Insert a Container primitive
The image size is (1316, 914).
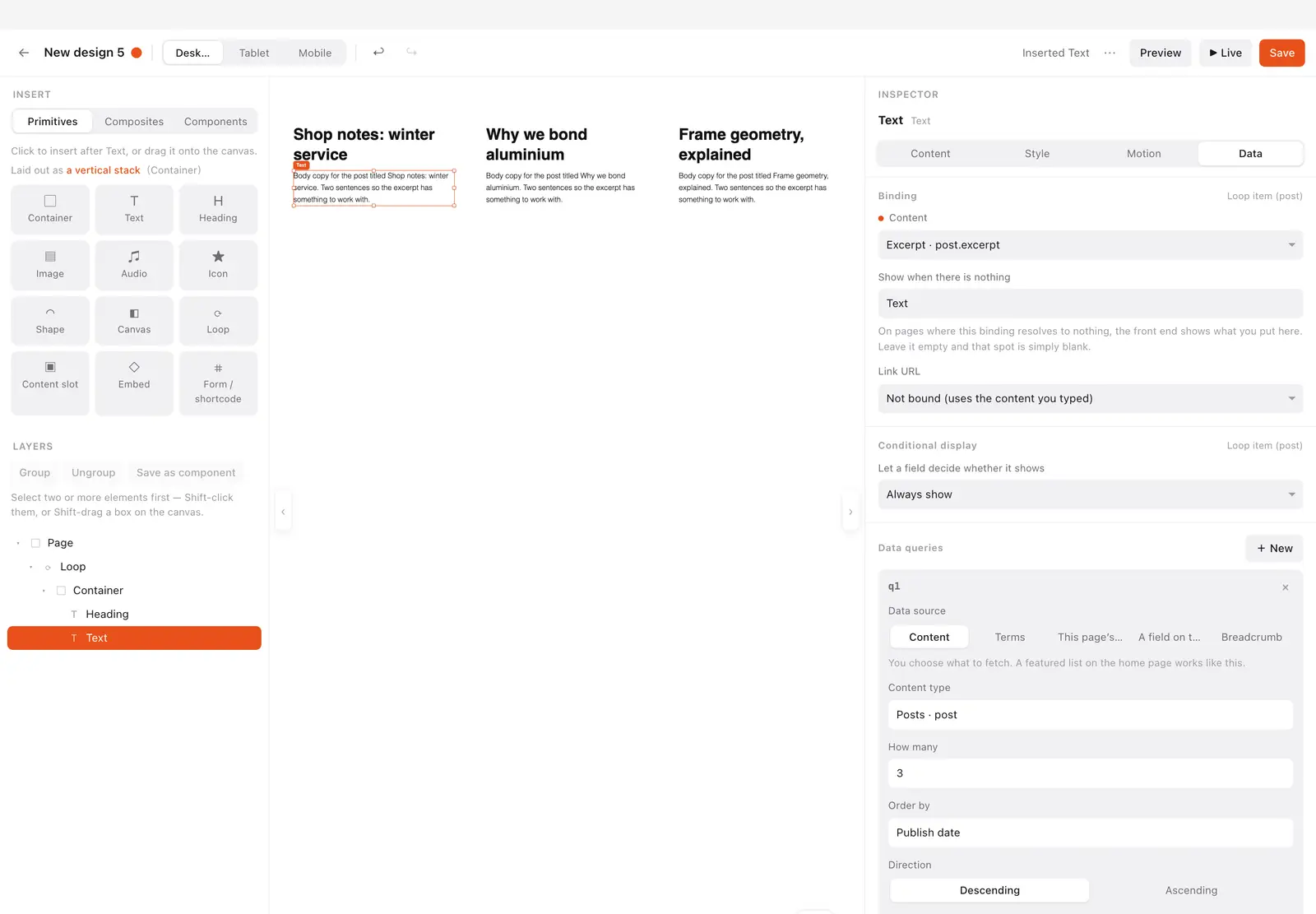pyautogui.click(x=50, y=209)
